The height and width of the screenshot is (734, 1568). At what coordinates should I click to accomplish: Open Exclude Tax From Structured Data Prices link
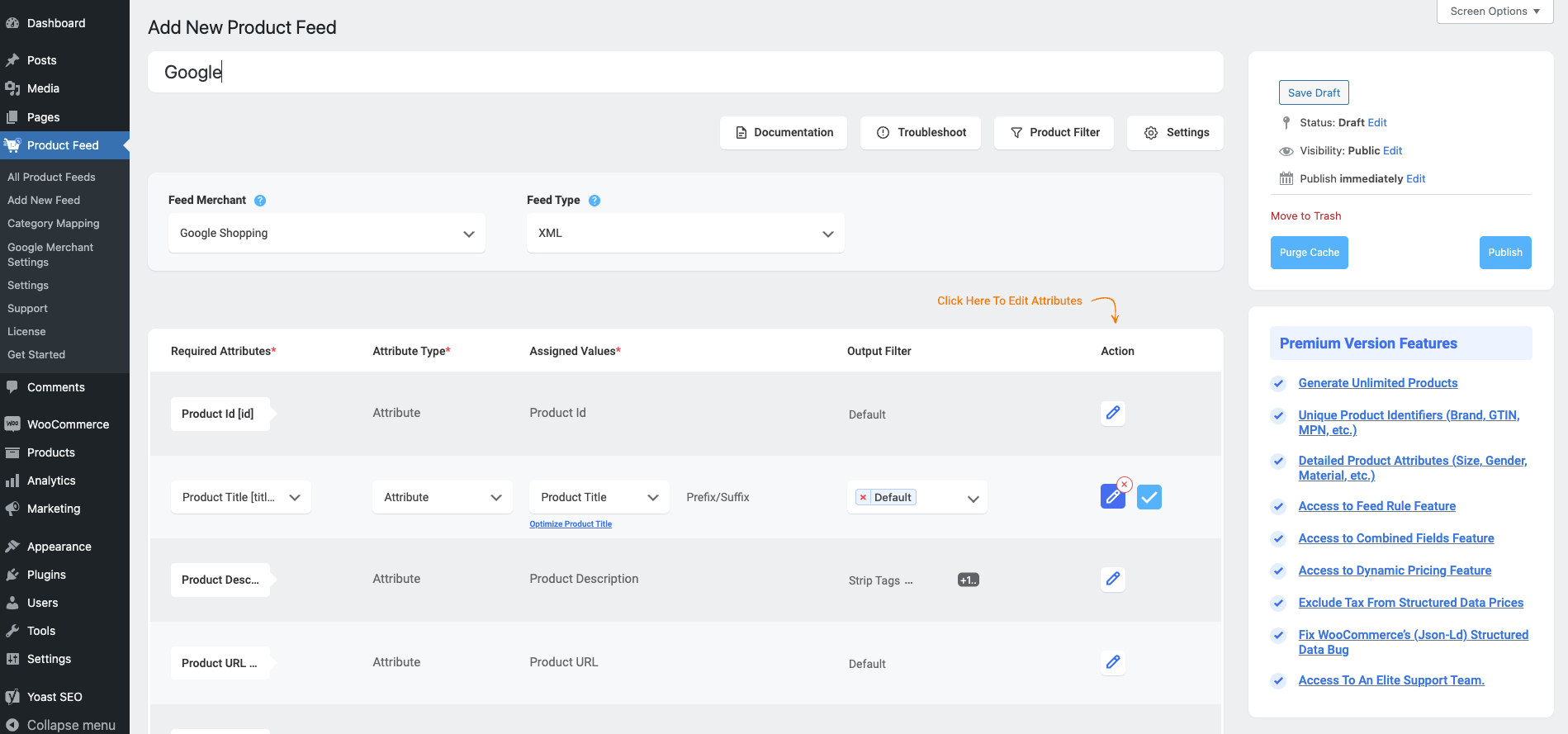tap(1411, 603)
